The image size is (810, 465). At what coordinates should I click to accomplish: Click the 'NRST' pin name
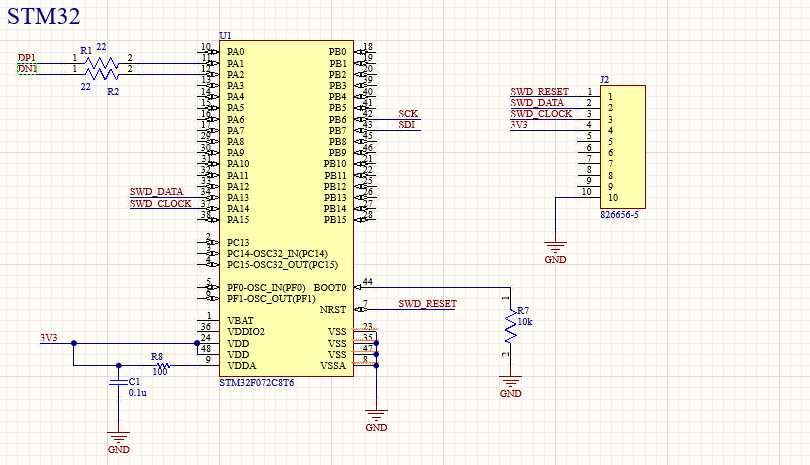click(x=333, y=309)
